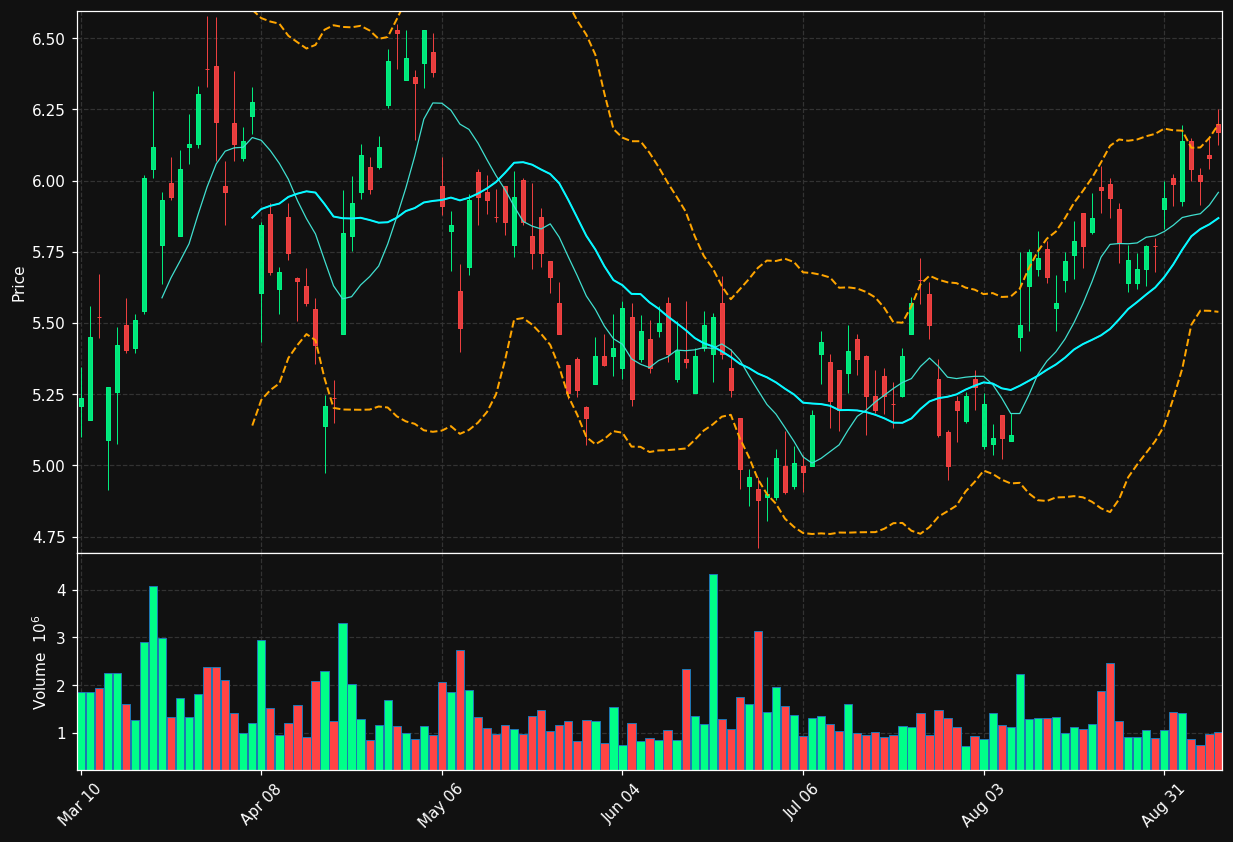Select the 4.75 price axis value
The height and width of the screenshot is (842, 1233).
pos(48,538)
